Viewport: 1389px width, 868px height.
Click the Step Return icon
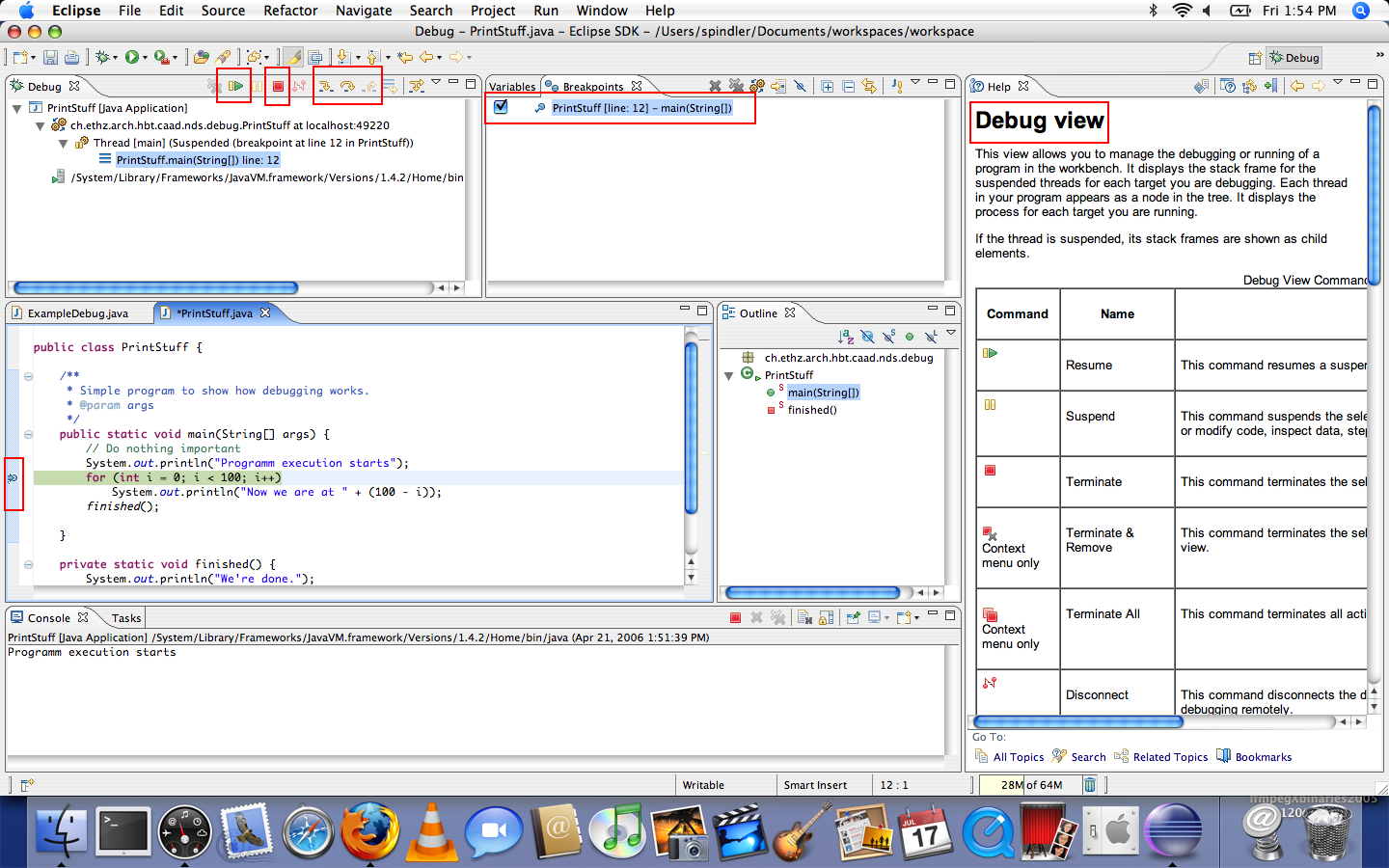368,86
